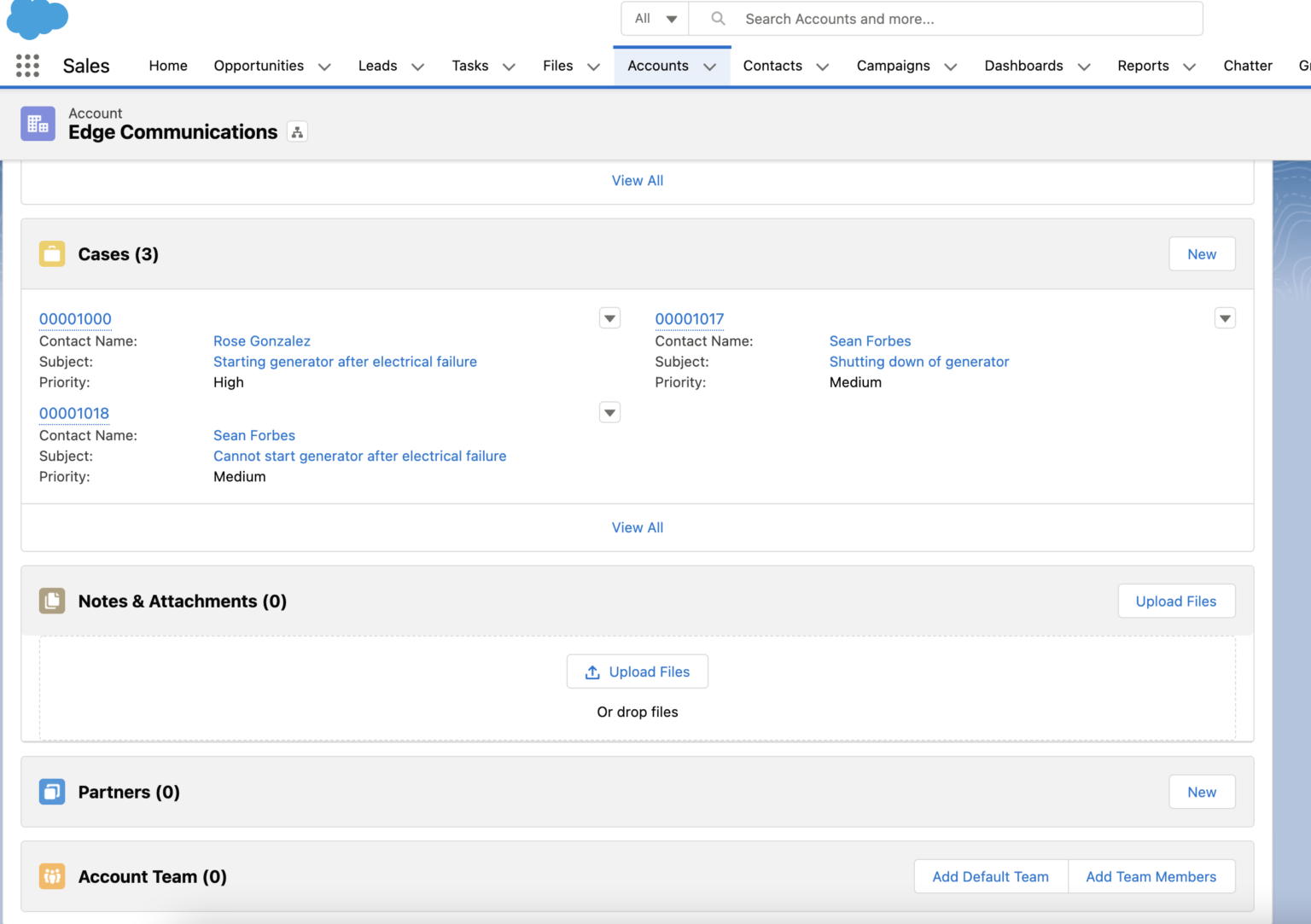Click the Notes & Attachments panel icon

pos(52,601)
